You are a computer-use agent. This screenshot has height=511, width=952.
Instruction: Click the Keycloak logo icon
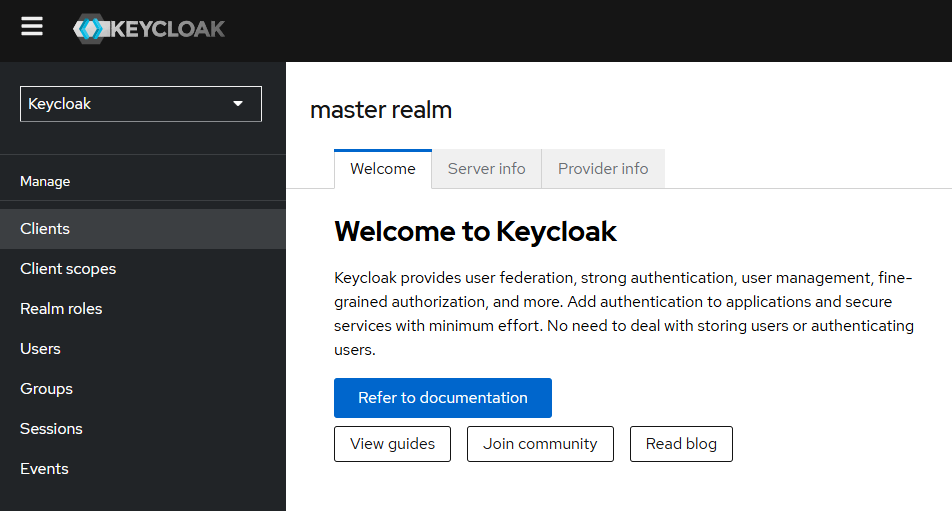[x=90, y=29]
